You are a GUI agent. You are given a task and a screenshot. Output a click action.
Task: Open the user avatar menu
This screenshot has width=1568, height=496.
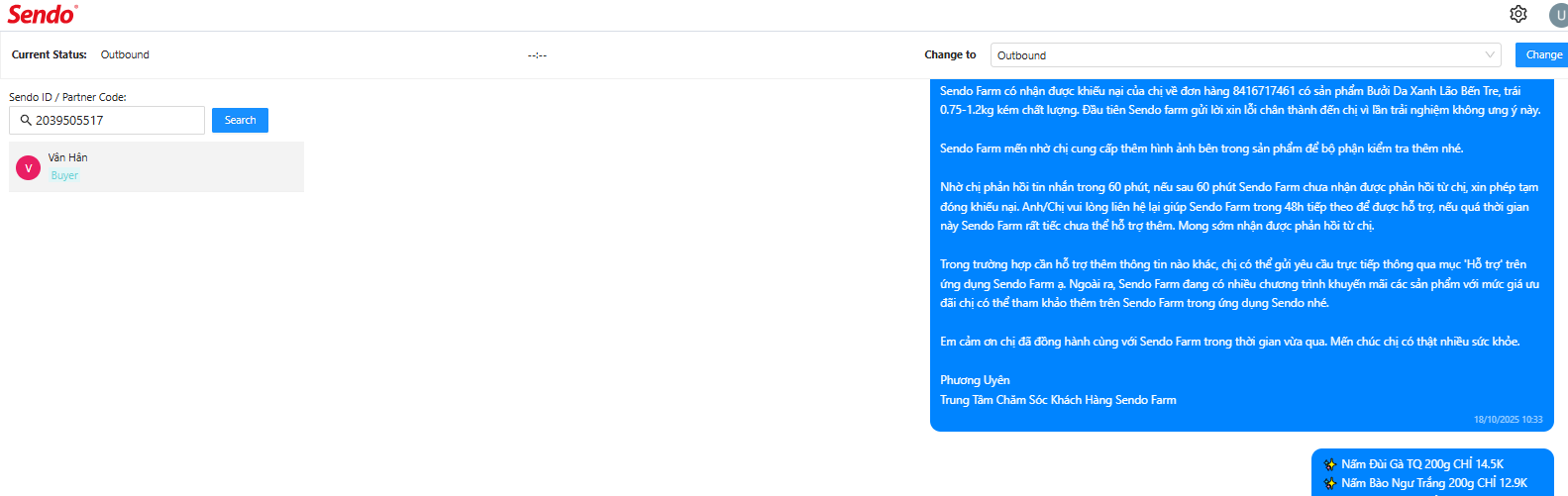point(1559,15)
